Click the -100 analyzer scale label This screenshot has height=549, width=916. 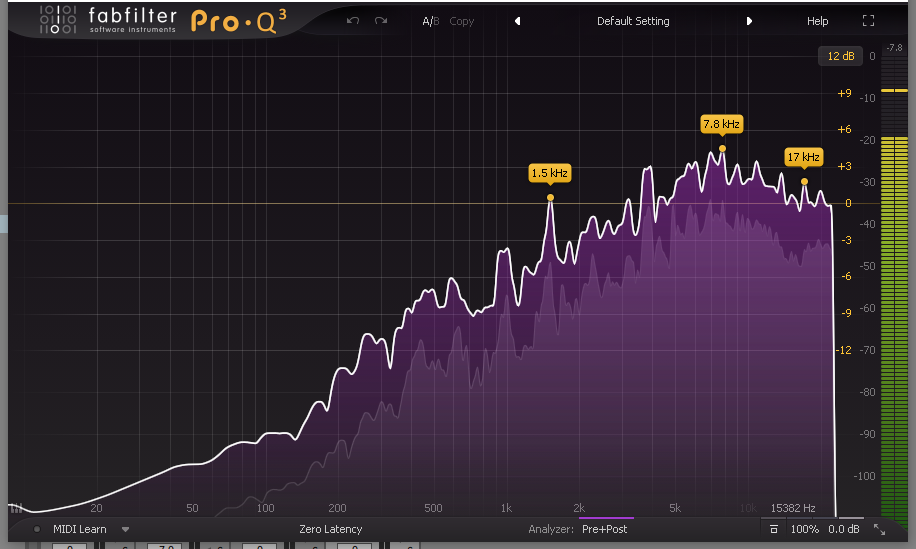tap(865, 477)
